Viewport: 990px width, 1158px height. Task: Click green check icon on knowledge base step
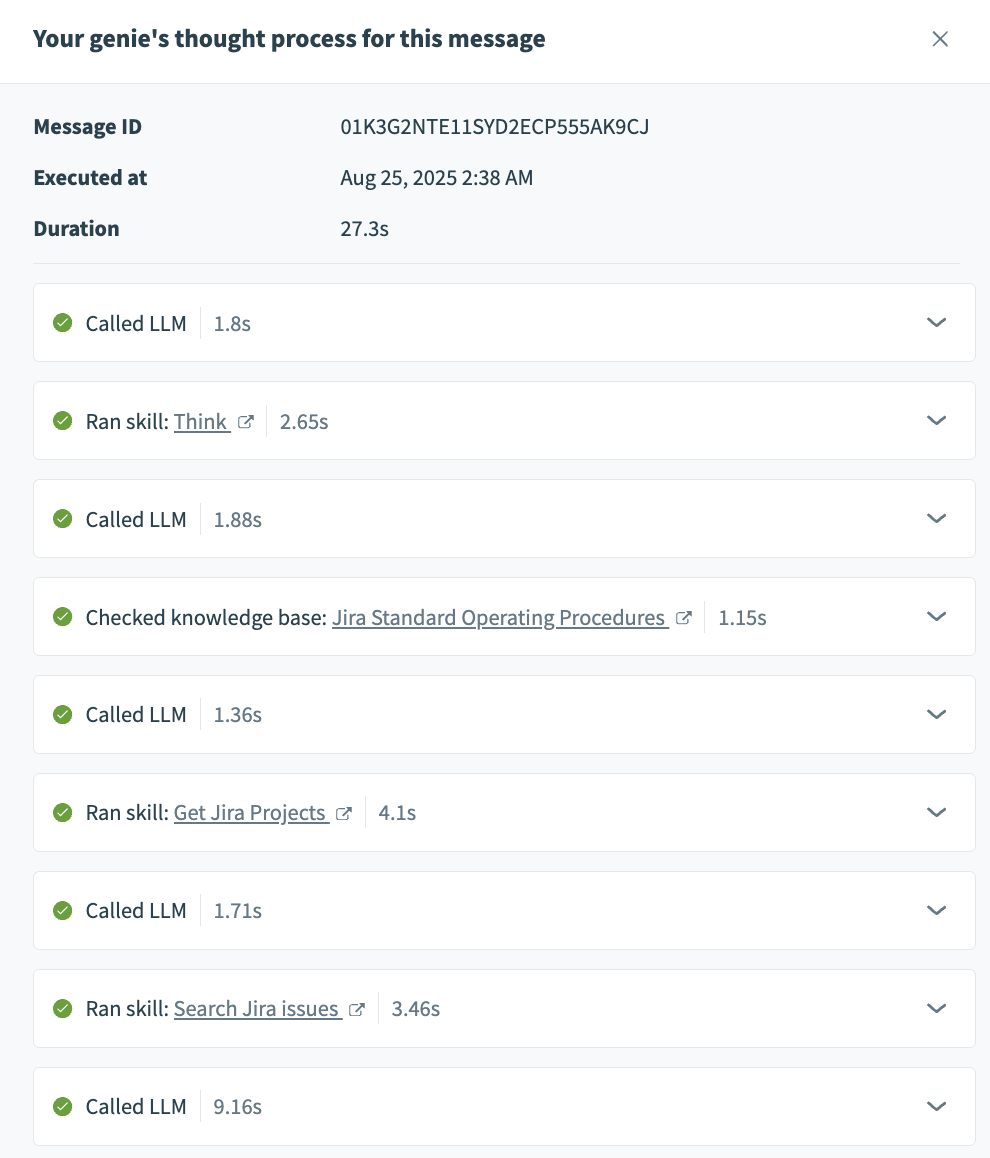click(x=63, y=617)
